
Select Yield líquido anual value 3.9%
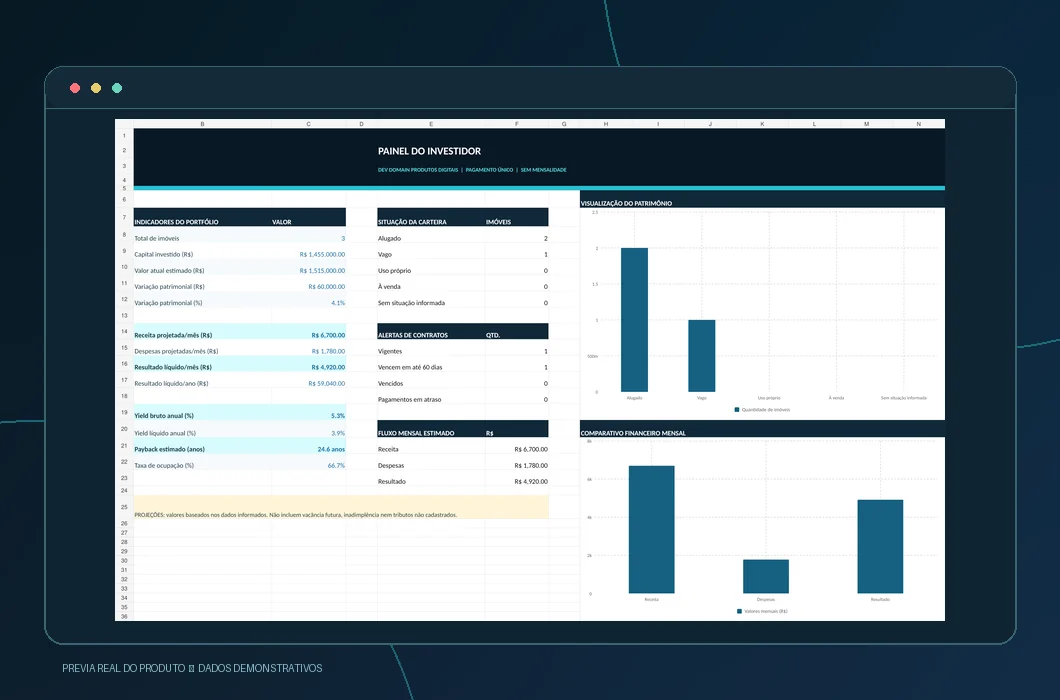tap(338, 433)
